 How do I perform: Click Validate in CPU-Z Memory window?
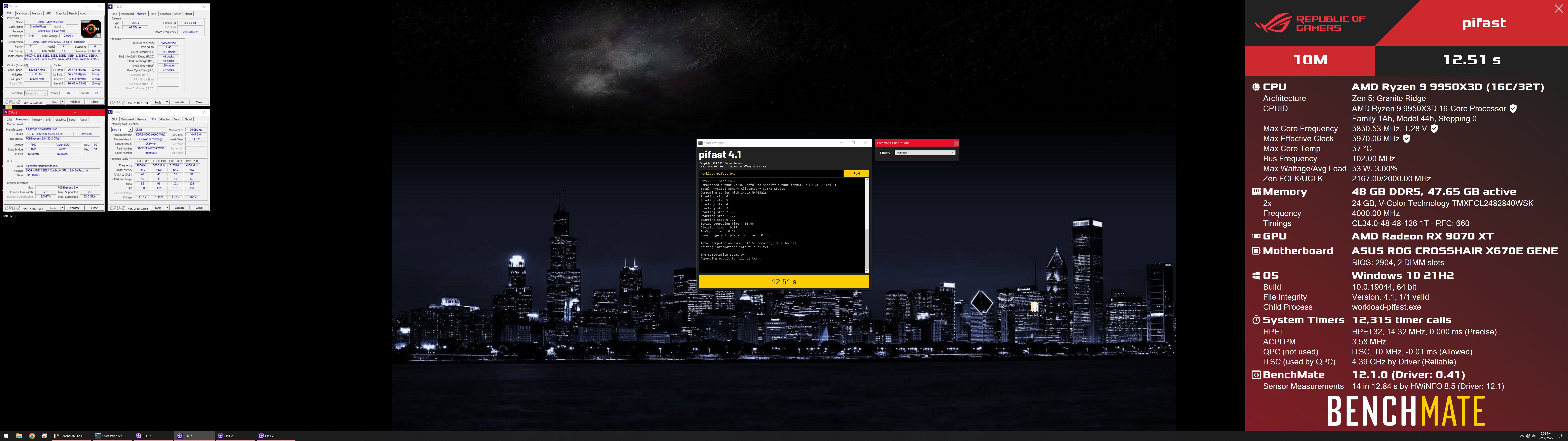click(180, 102)
